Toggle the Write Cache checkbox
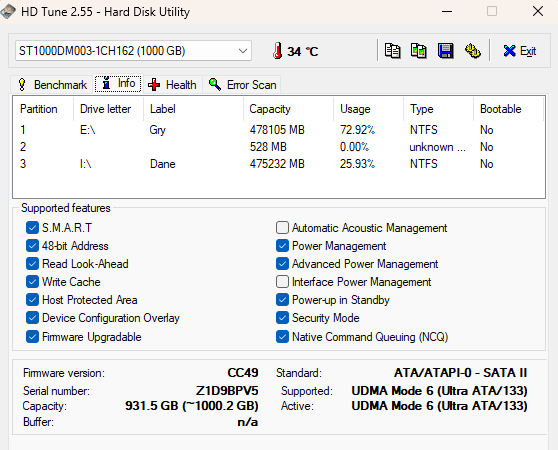This screenshot has height=450, width=558. (x=32, y=282)
